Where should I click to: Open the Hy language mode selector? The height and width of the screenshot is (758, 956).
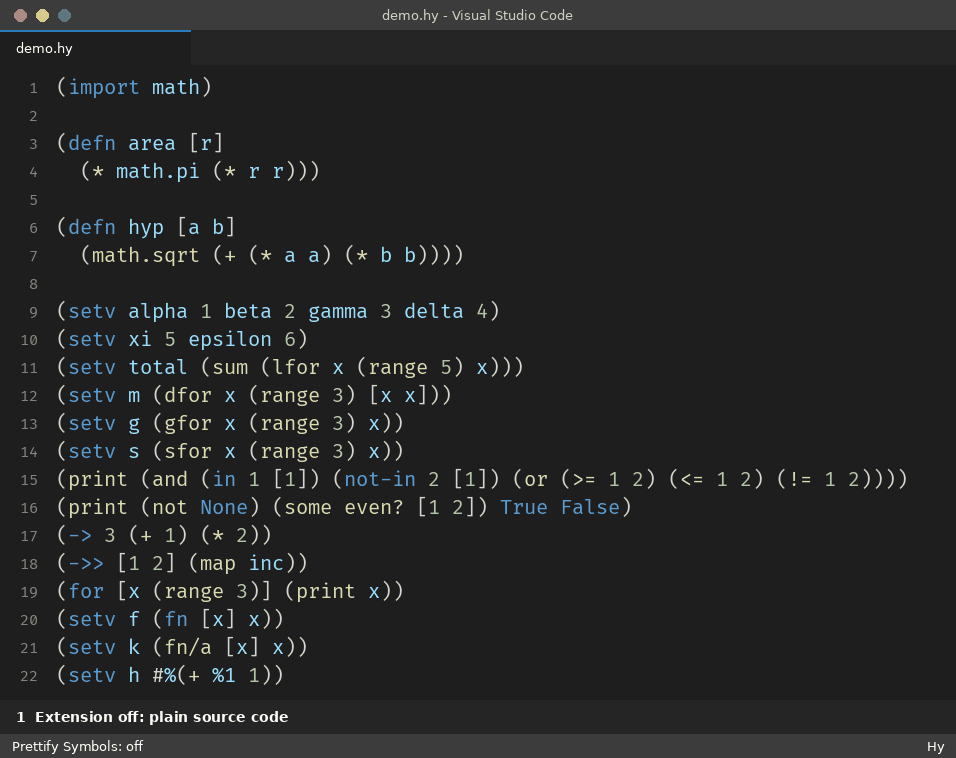point(935,746)
